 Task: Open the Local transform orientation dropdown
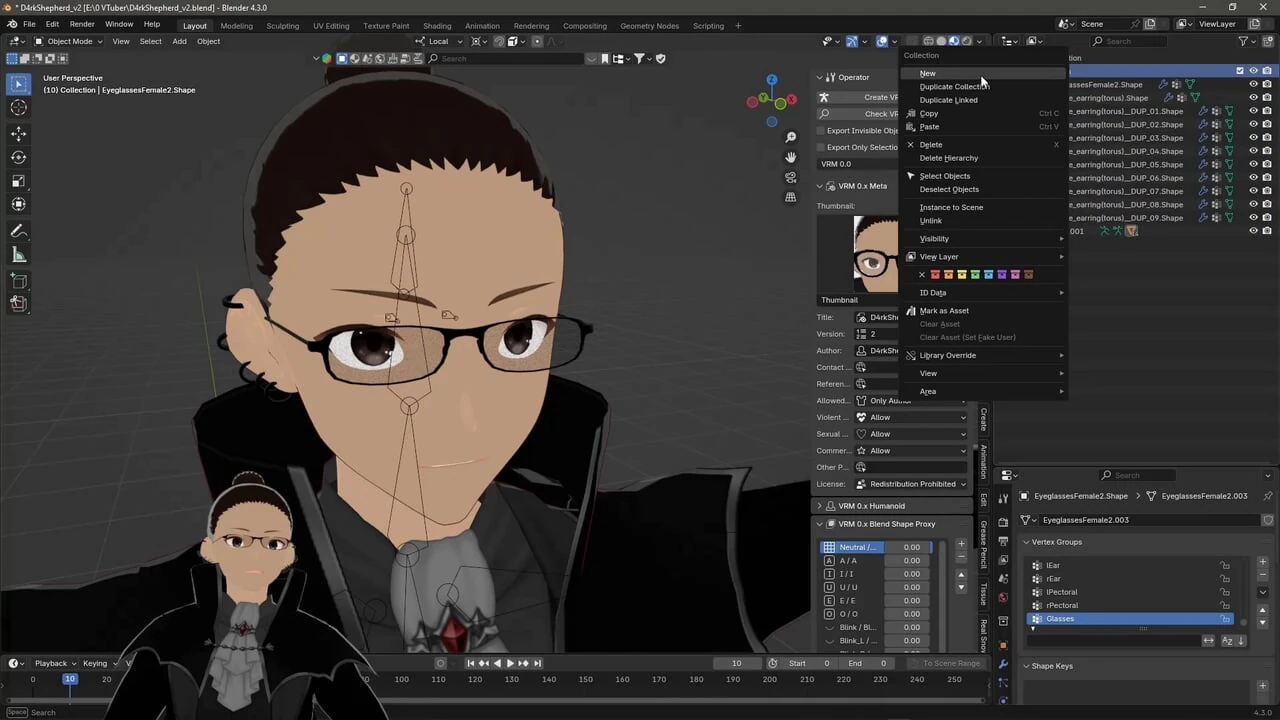coord(440,41)
